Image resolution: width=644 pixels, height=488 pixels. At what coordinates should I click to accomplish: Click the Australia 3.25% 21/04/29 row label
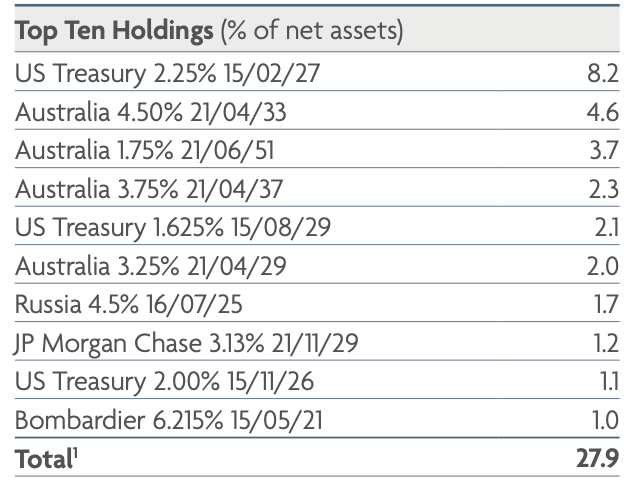click(x=151, y=267)
